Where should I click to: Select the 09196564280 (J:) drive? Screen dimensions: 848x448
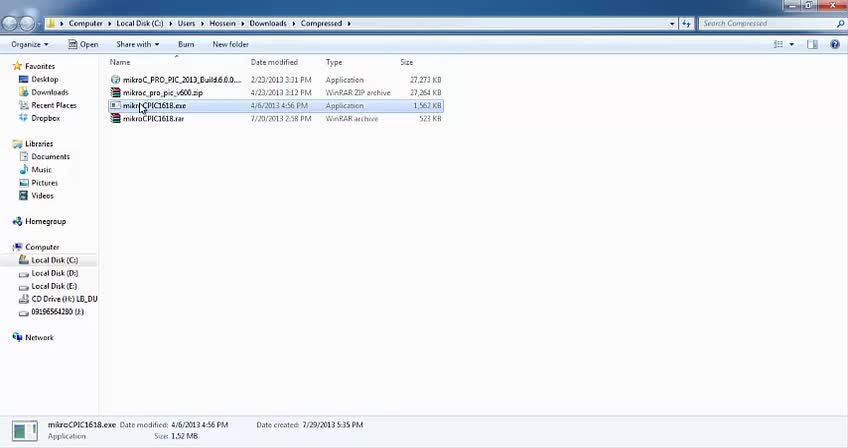pyautogui.click(x=57, y=312)
